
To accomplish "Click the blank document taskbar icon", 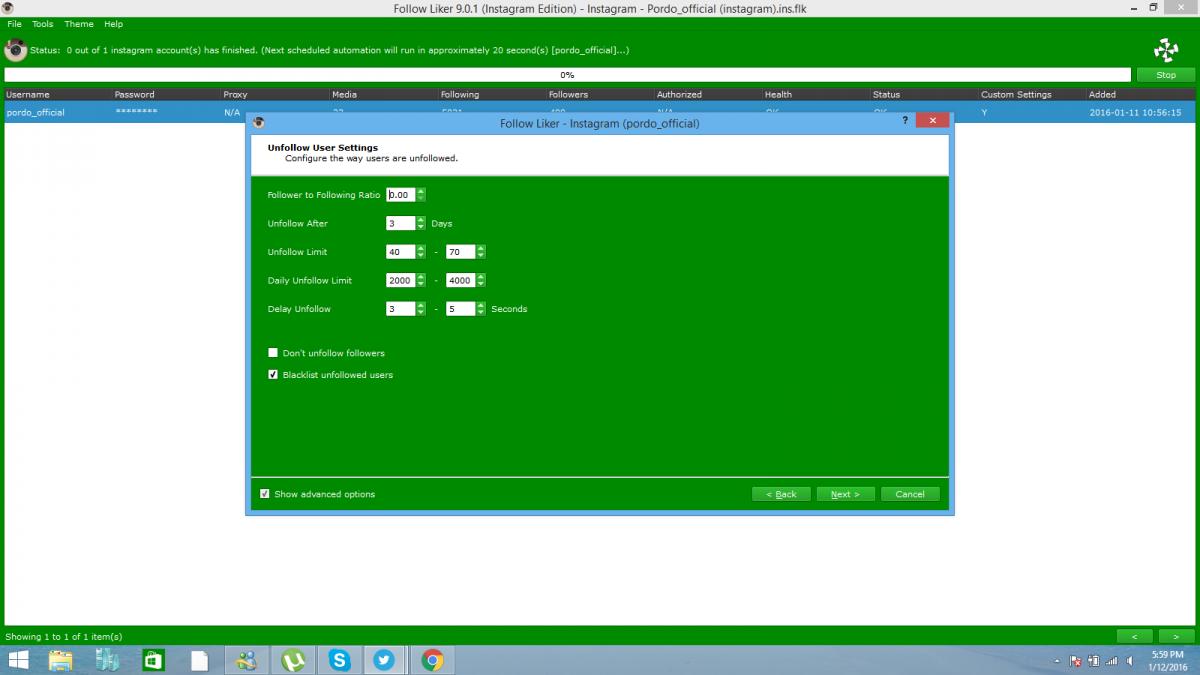I will pyautogui.click(x=200, y=660).
